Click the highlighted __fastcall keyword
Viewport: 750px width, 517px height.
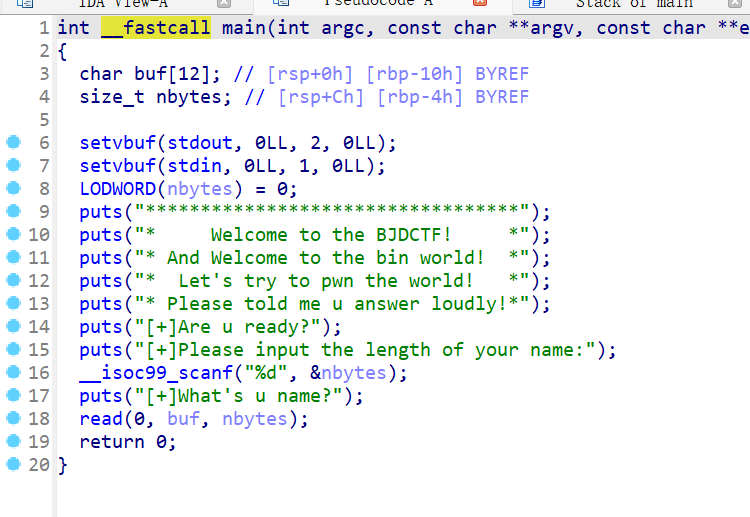156,28
